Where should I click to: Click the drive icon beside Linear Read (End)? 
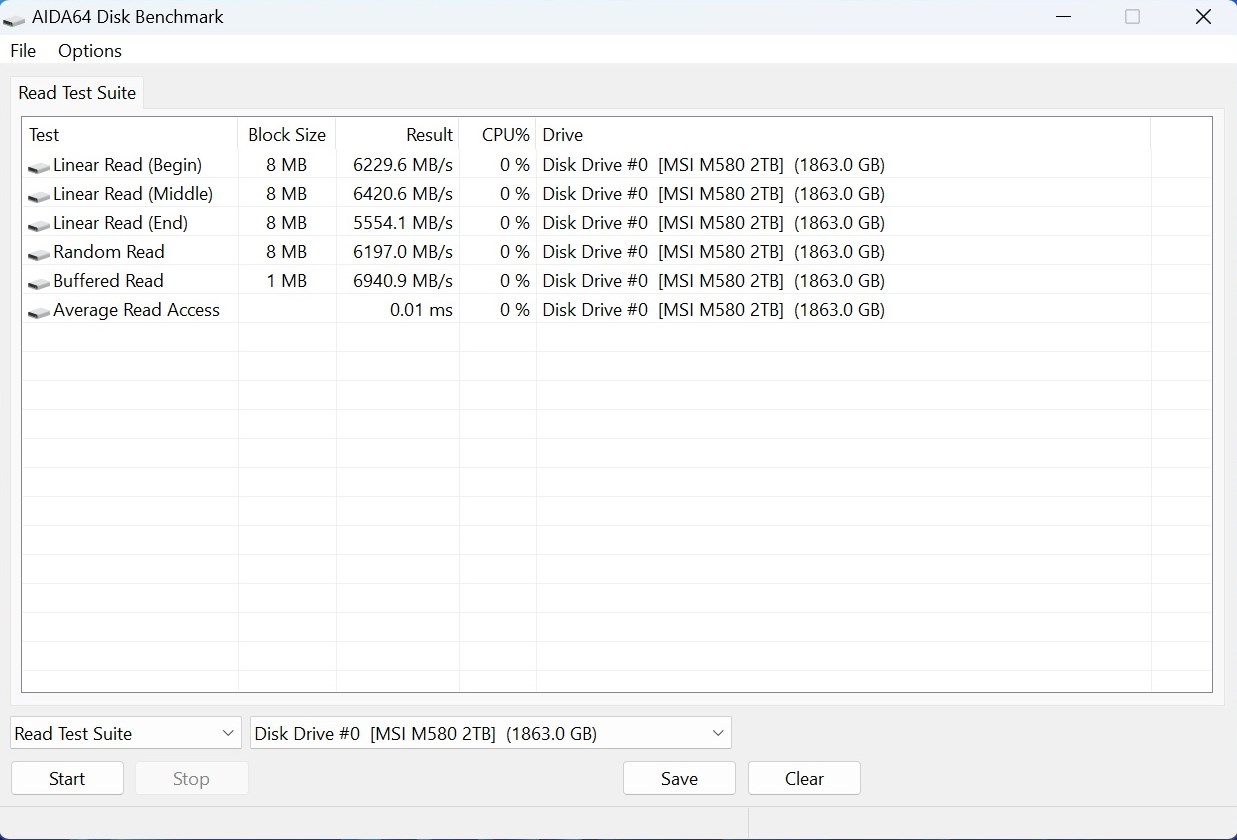pyautogui.click(x=39, y=225)
